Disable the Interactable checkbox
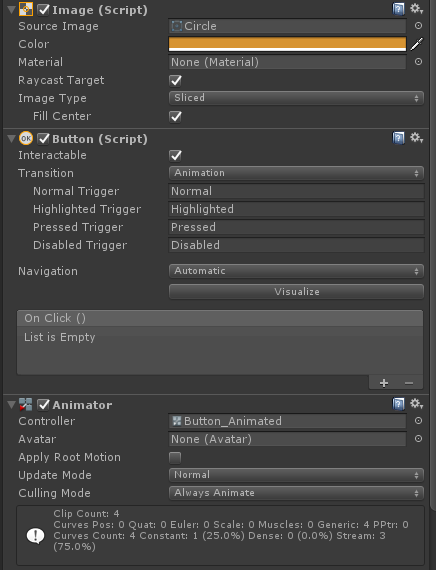Image resolution: width=436 pixels, height=570 pixels. click(175, 156)
